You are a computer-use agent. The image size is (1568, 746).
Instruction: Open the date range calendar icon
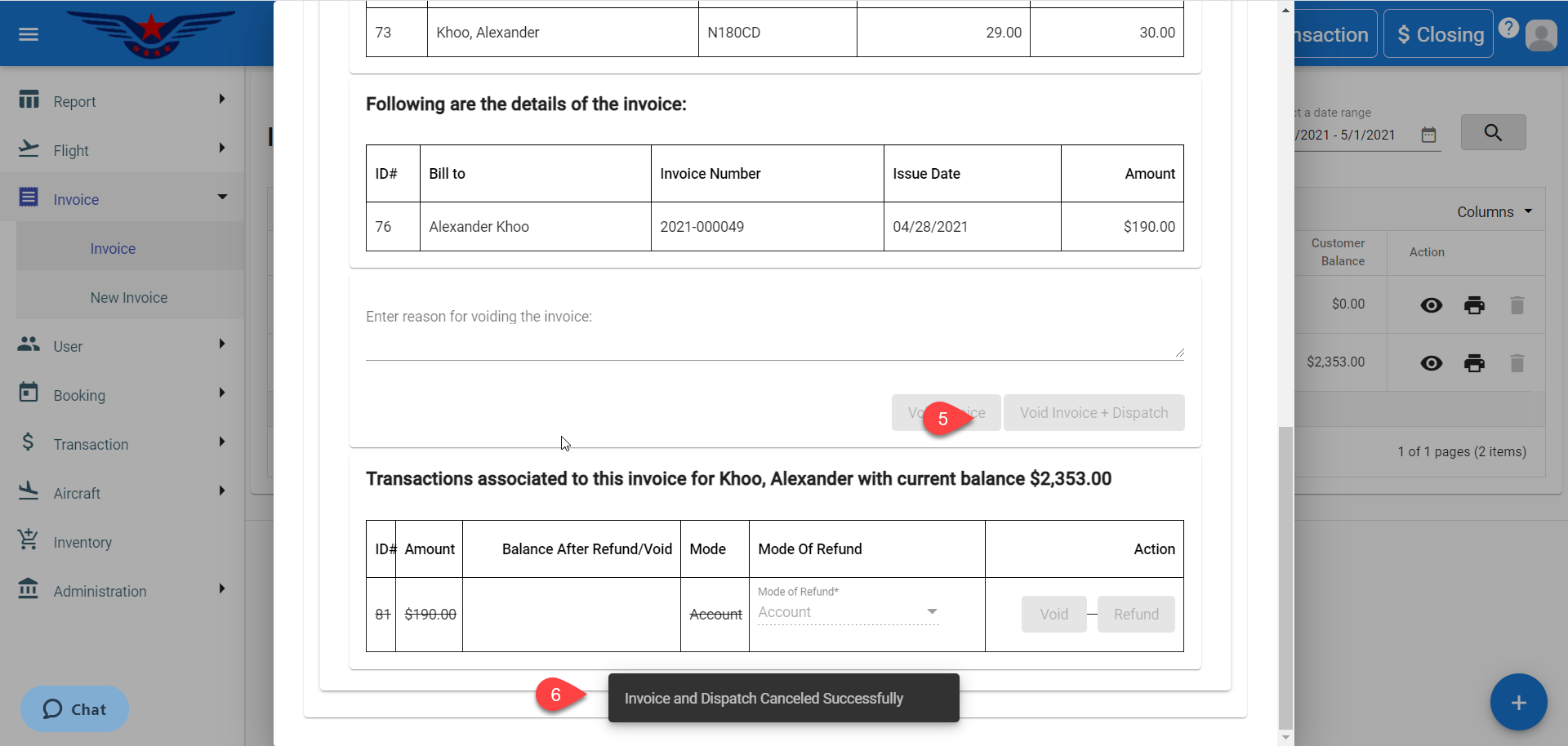(x=1428, y=135)
